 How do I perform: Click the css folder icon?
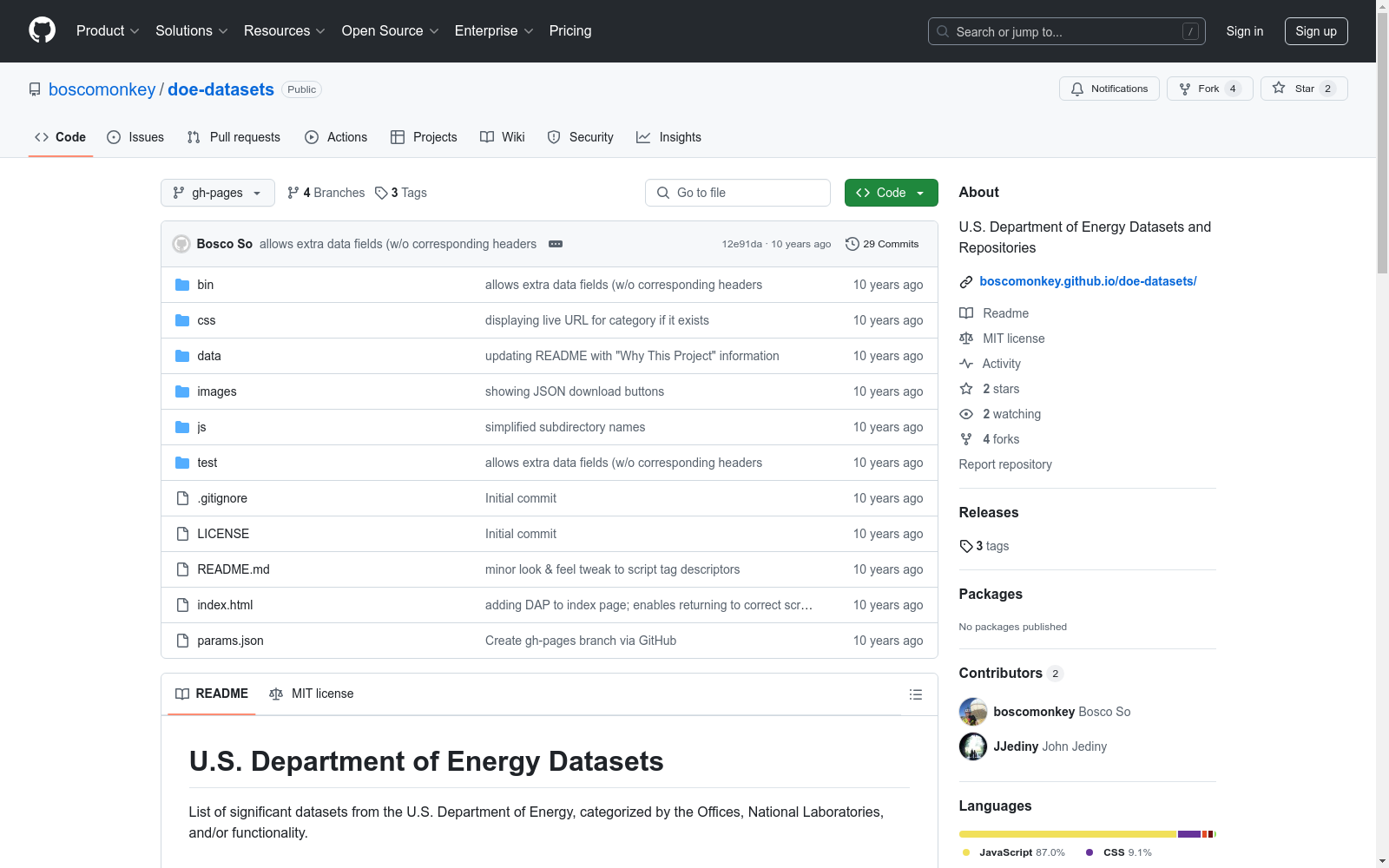[x=182, y=320]
